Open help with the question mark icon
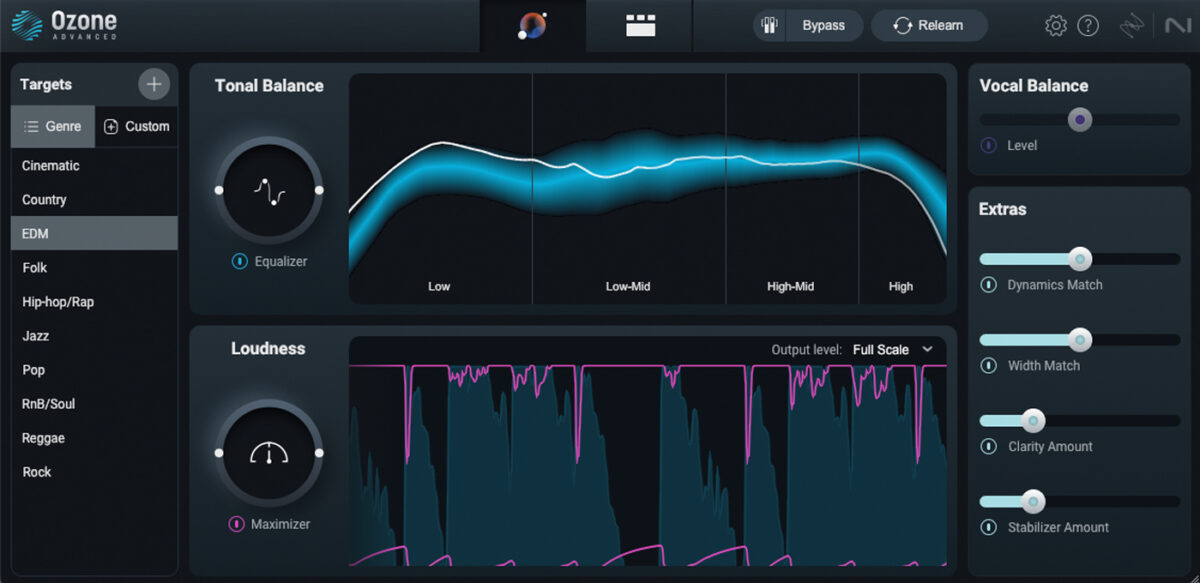Viewport: 1200px width, 583px height. coord(1088,26)
